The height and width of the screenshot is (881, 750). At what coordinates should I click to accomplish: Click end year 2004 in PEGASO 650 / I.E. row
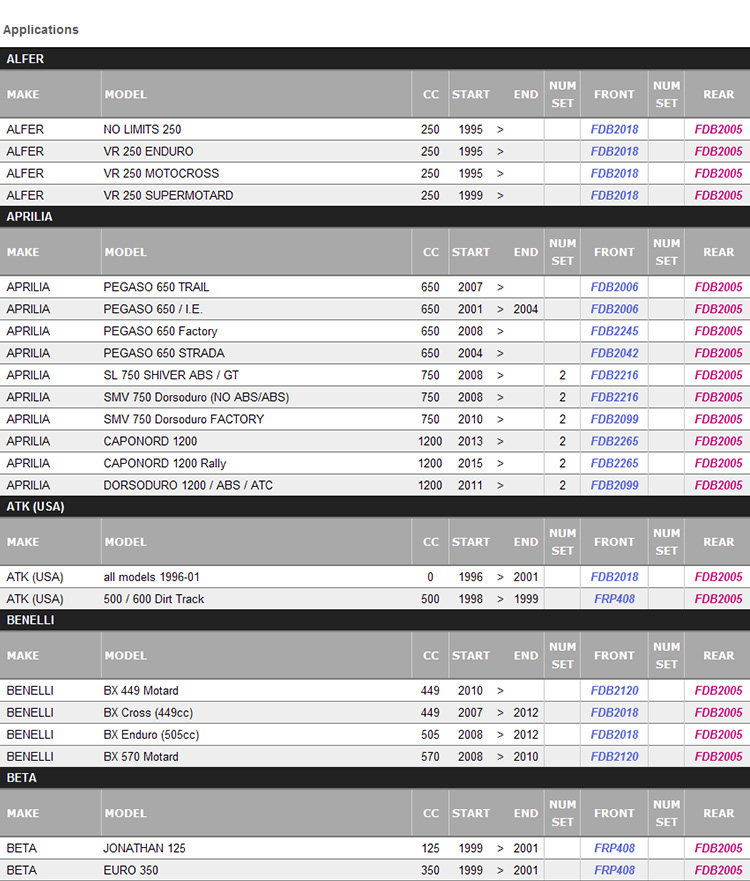coord(525,309)
